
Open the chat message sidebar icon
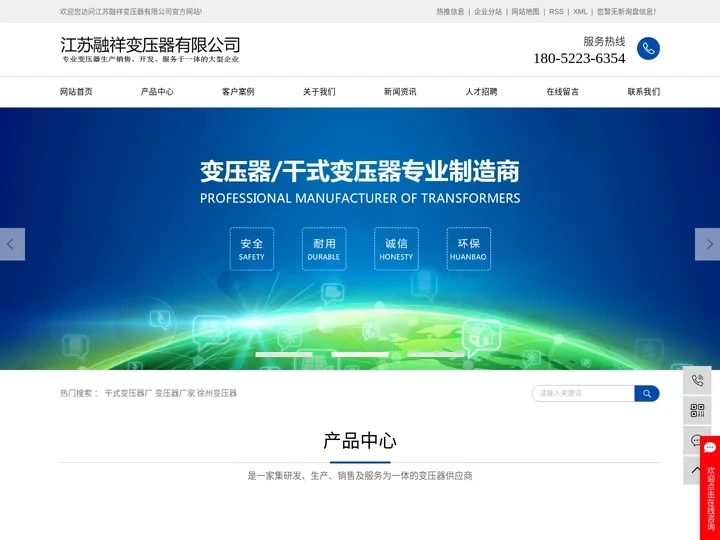(692, 440)
